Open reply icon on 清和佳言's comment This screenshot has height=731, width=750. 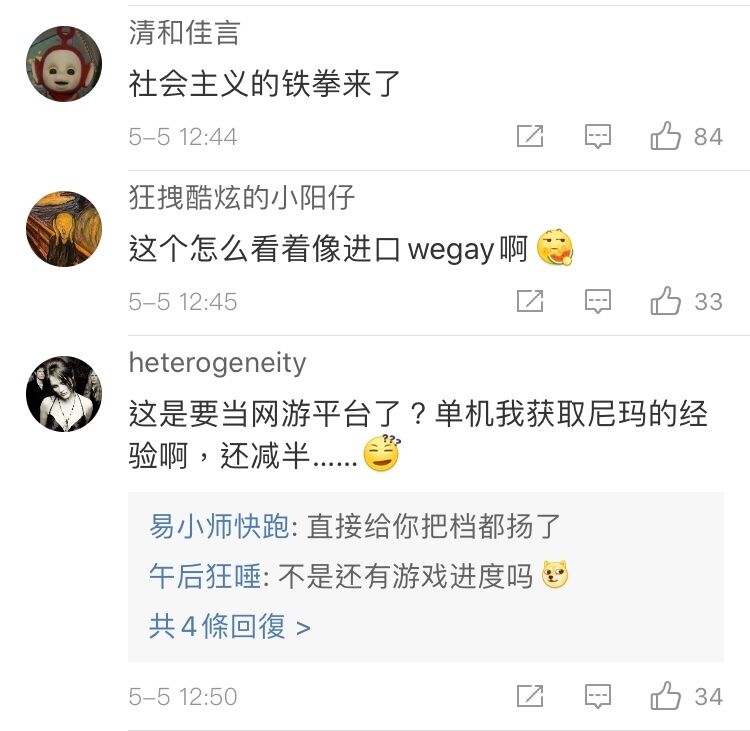[598, 136]
